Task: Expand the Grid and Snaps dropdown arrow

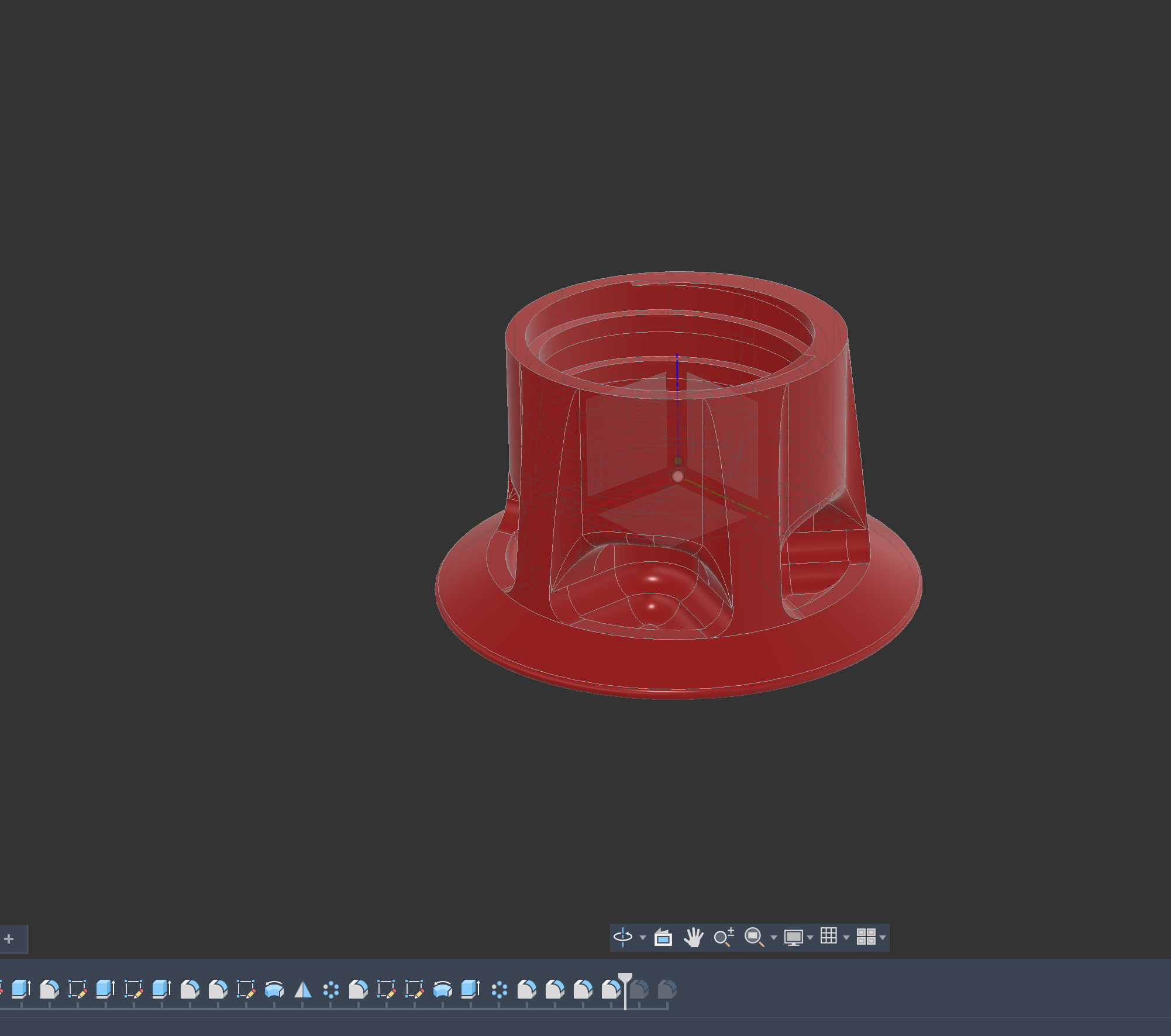Action: 846,938
